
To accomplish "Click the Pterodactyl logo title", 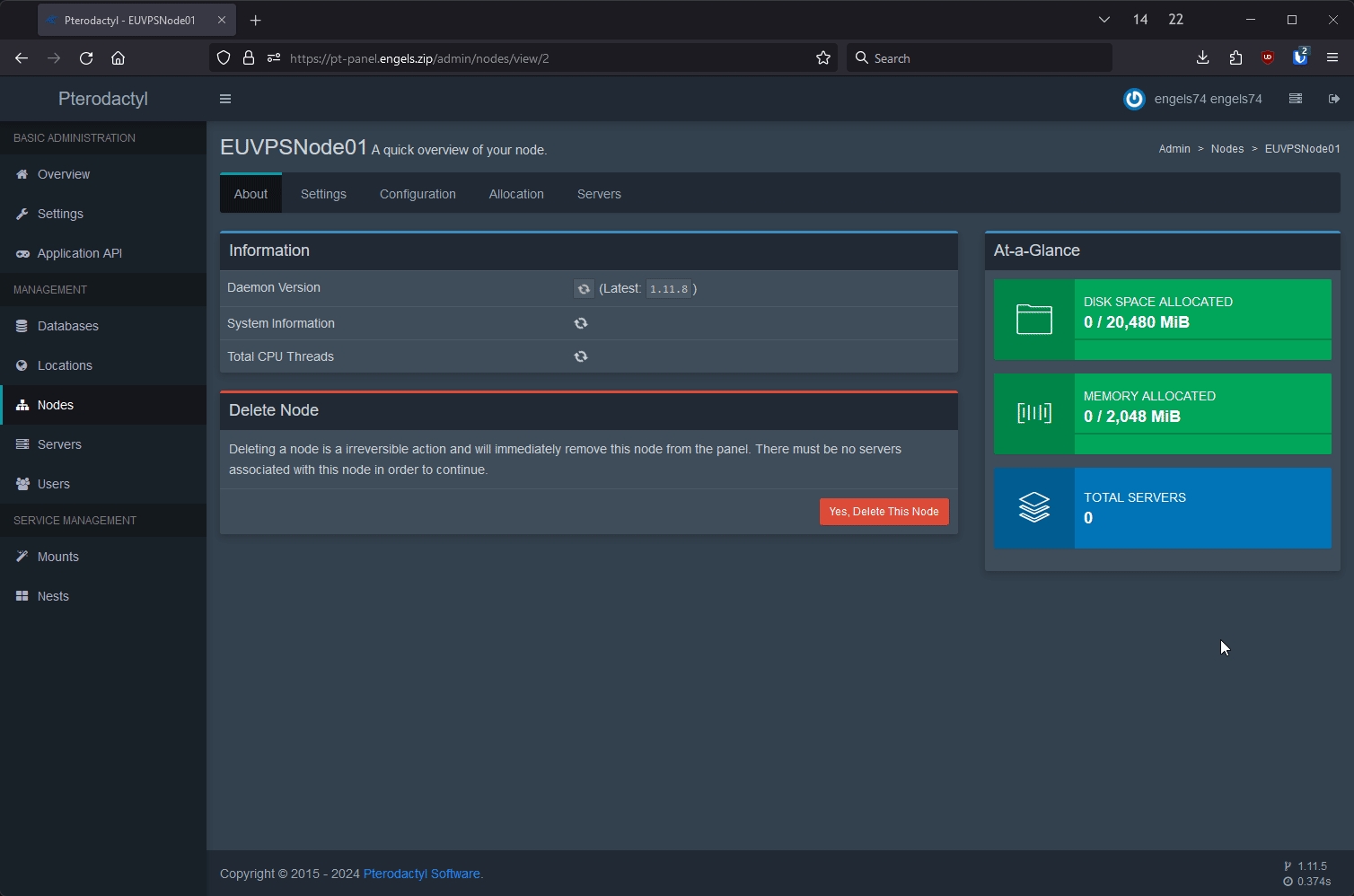I will click(103, 99).
